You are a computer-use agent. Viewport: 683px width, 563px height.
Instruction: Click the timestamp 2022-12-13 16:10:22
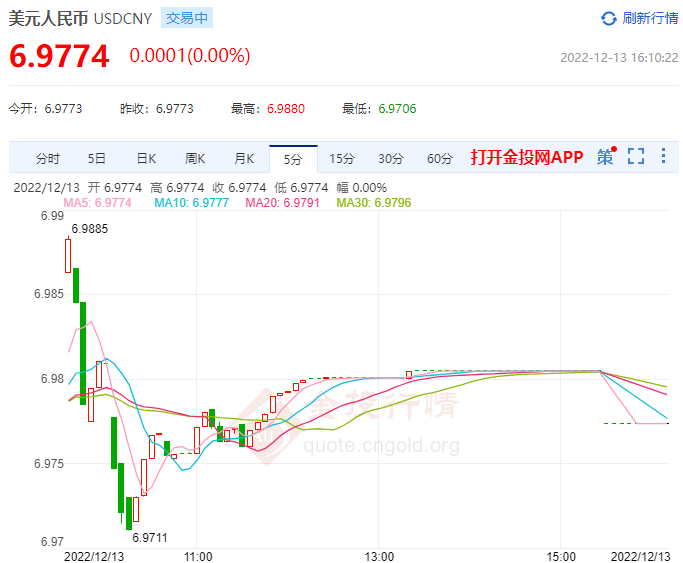coord(619,58)
